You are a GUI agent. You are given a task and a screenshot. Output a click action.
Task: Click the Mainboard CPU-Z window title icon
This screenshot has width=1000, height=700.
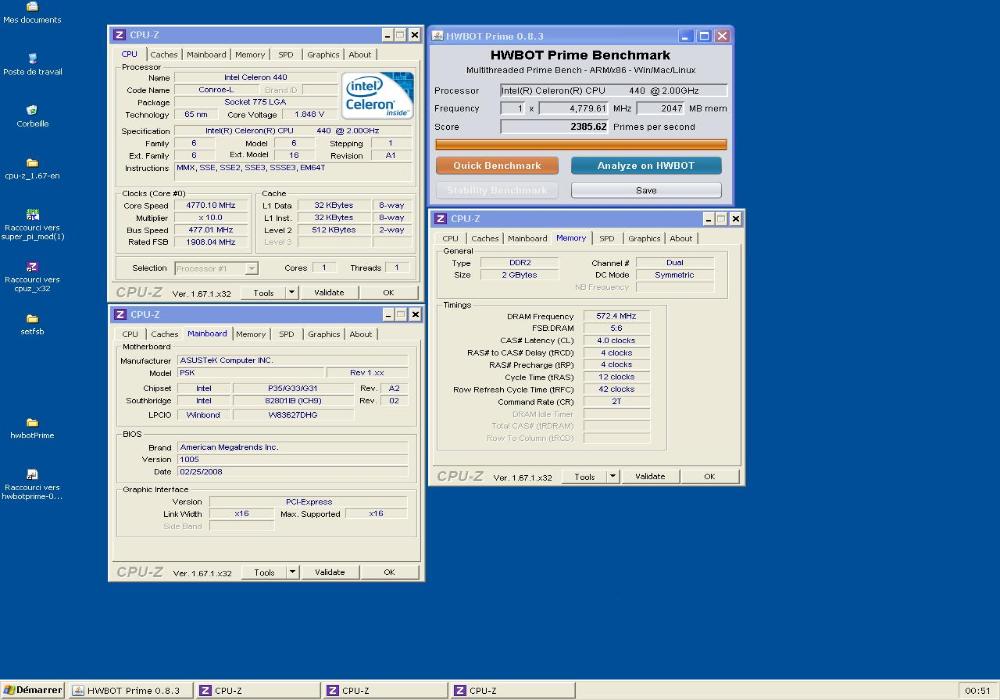(120, 314)
